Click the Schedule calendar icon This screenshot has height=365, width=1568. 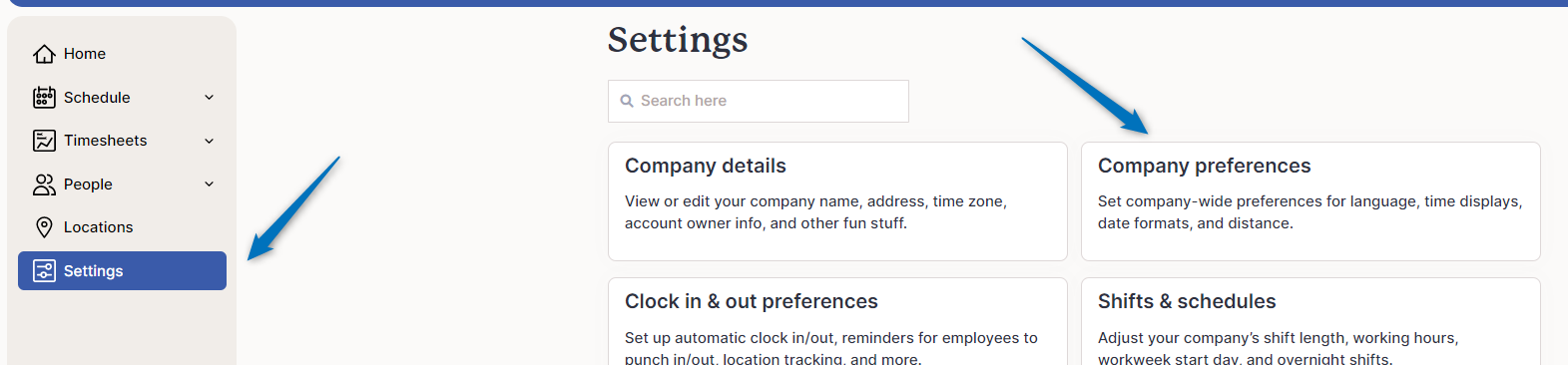[x=44, y=97]
